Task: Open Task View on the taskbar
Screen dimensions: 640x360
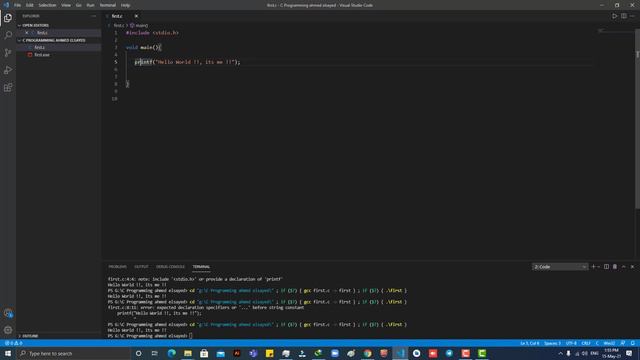Action: [x=155, y=353]
